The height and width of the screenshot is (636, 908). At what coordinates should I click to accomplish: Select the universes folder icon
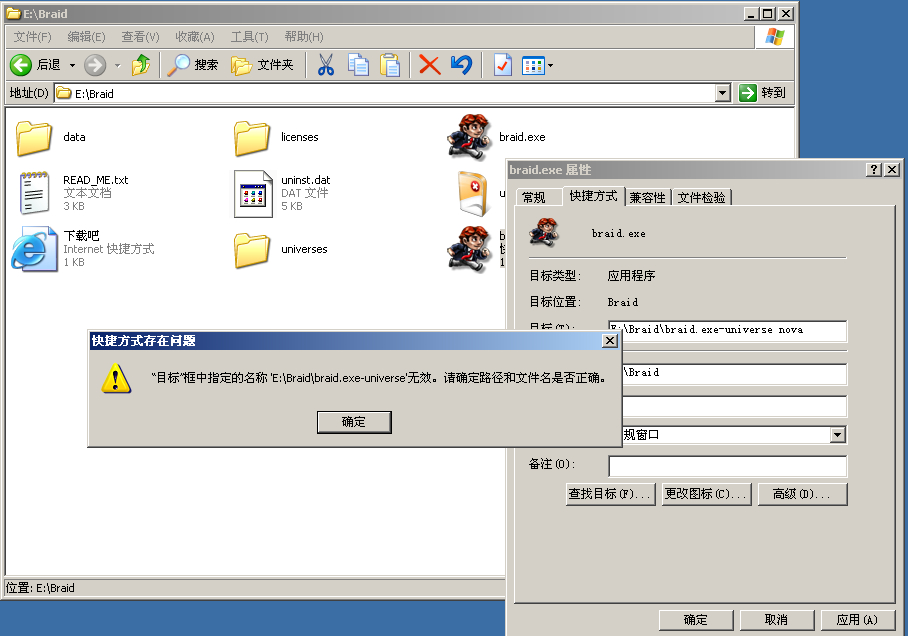[252, 250]
